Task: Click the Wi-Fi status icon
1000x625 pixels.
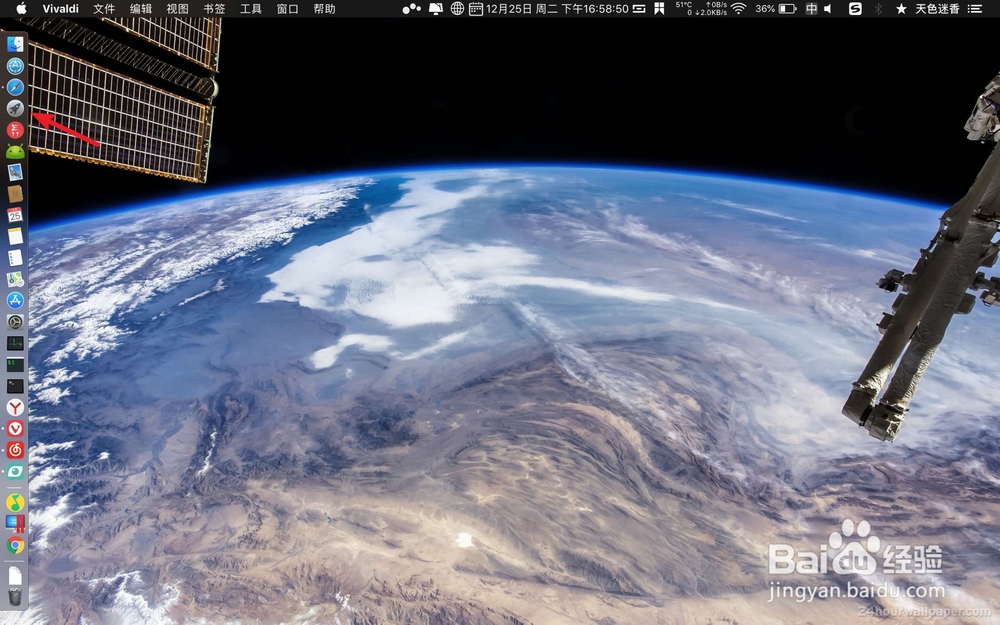Action: pos(739,9)
